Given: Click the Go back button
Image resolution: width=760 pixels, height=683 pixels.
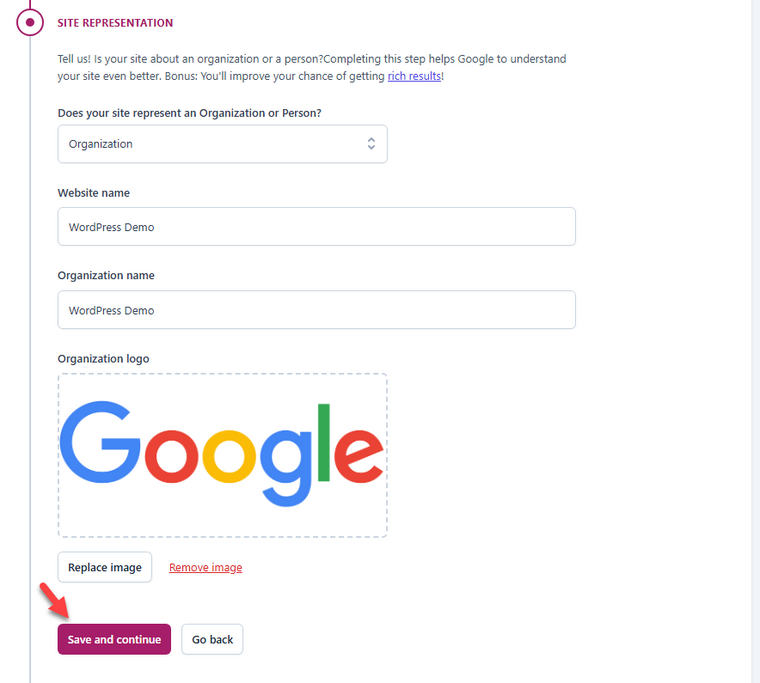Looking at the screenshot, I should coord(212,639).
